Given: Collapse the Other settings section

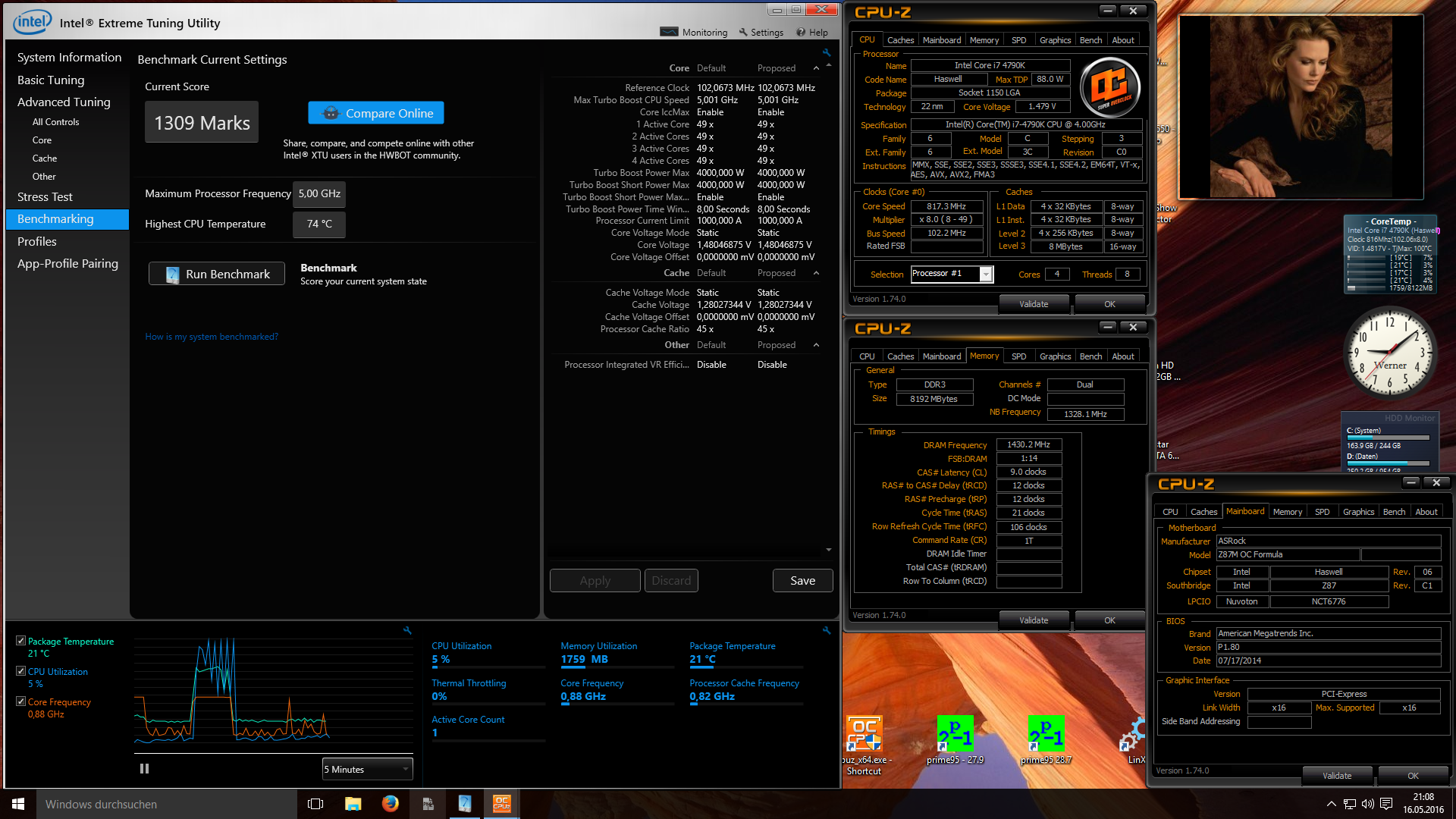Looking at the screenshot, I should (816, 345).
